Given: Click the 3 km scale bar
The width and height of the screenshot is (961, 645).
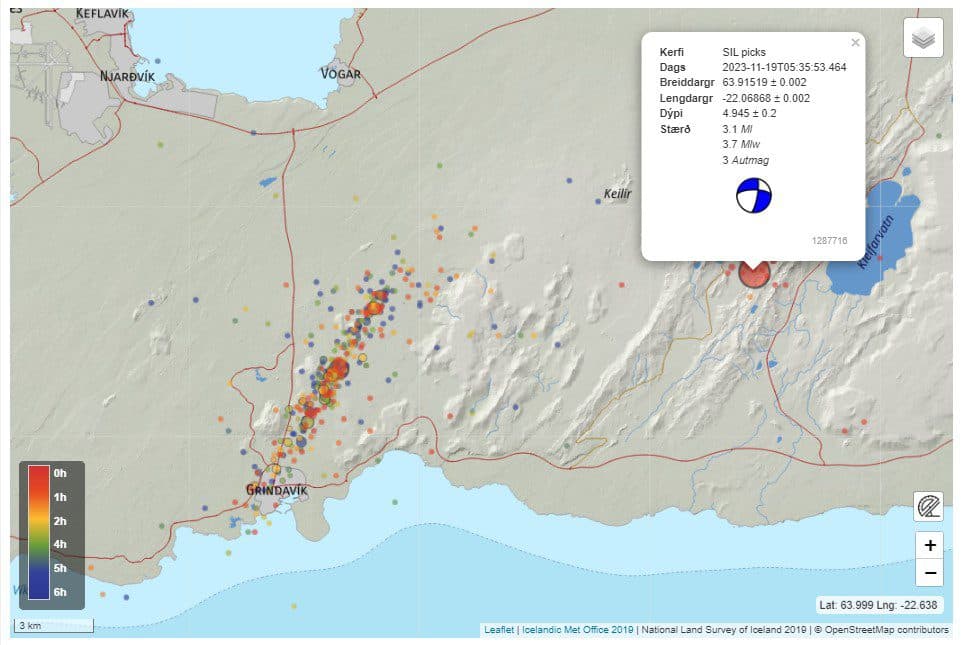Looking at the screenshot, I should point(54,626).
